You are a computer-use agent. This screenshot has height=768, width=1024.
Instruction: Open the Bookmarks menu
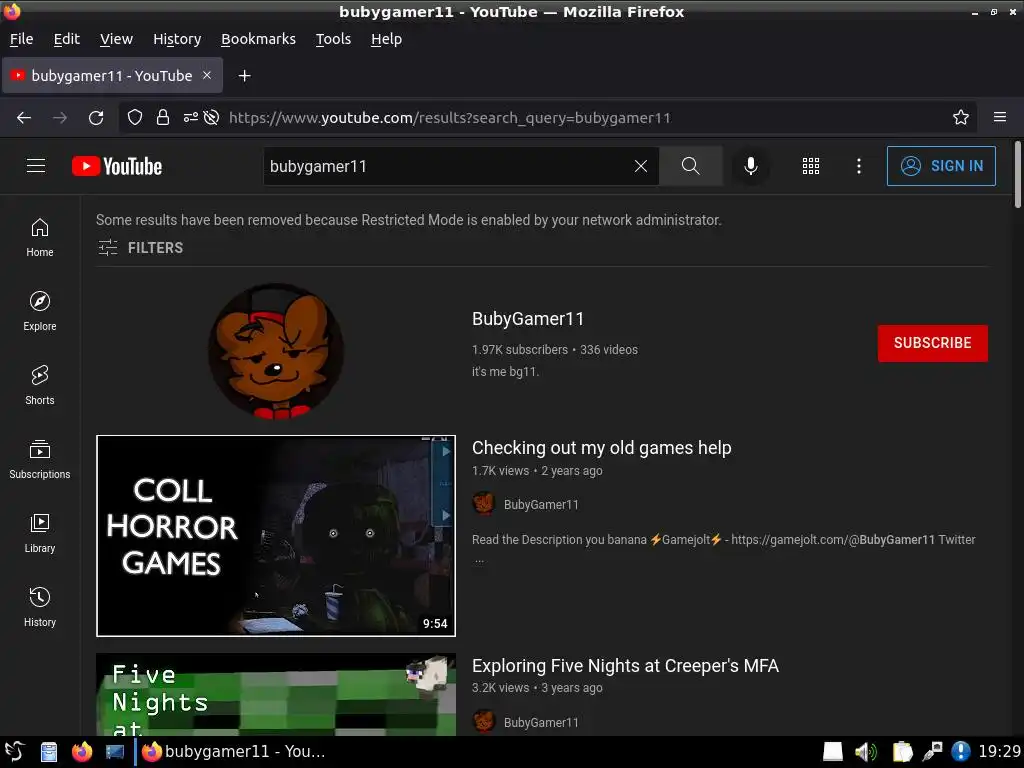click(259, 39)
